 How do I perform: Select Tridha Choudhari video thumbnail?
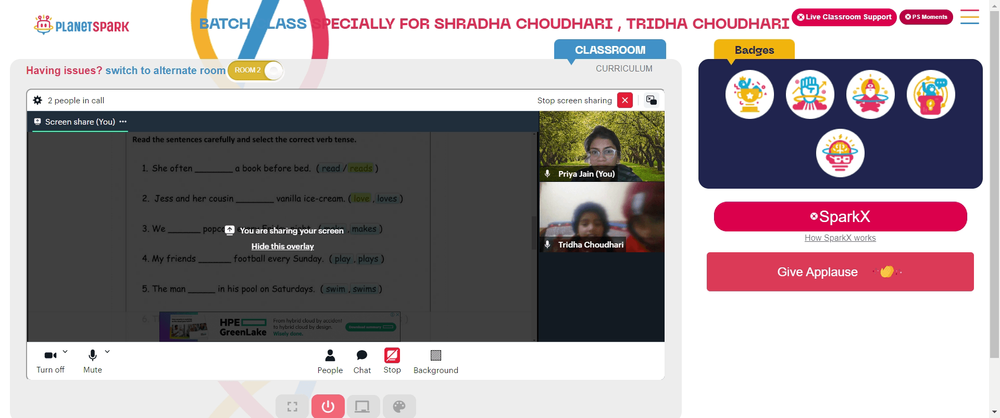point(601,217)
